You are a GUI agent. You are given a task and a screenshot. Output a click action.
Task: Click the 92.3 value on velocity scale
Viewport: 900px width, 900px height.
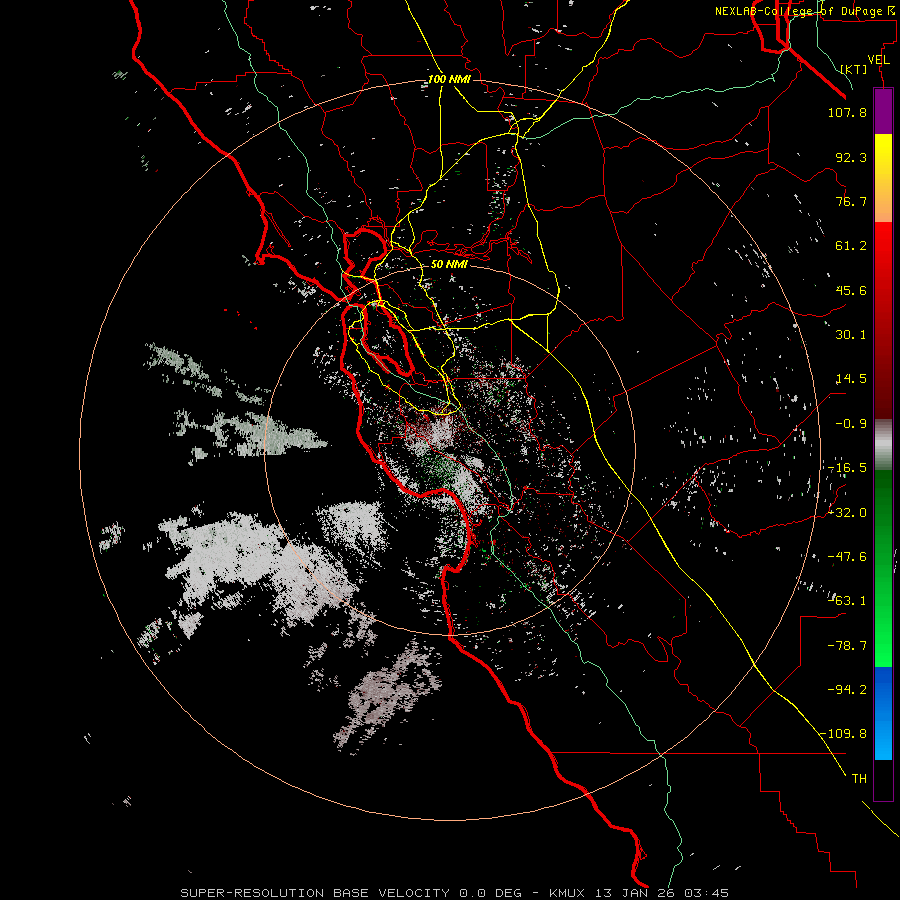coord(851,157)
